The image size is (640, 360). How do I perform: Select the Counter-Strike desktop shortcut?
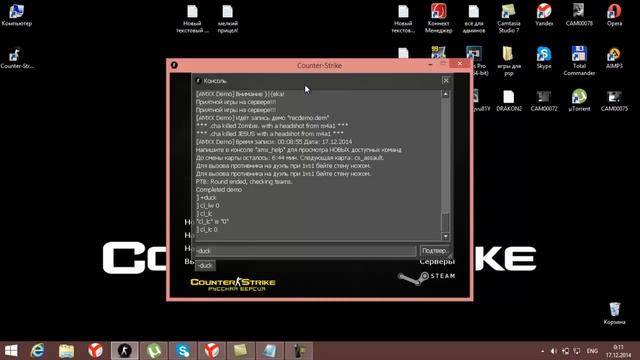[17, 59]
